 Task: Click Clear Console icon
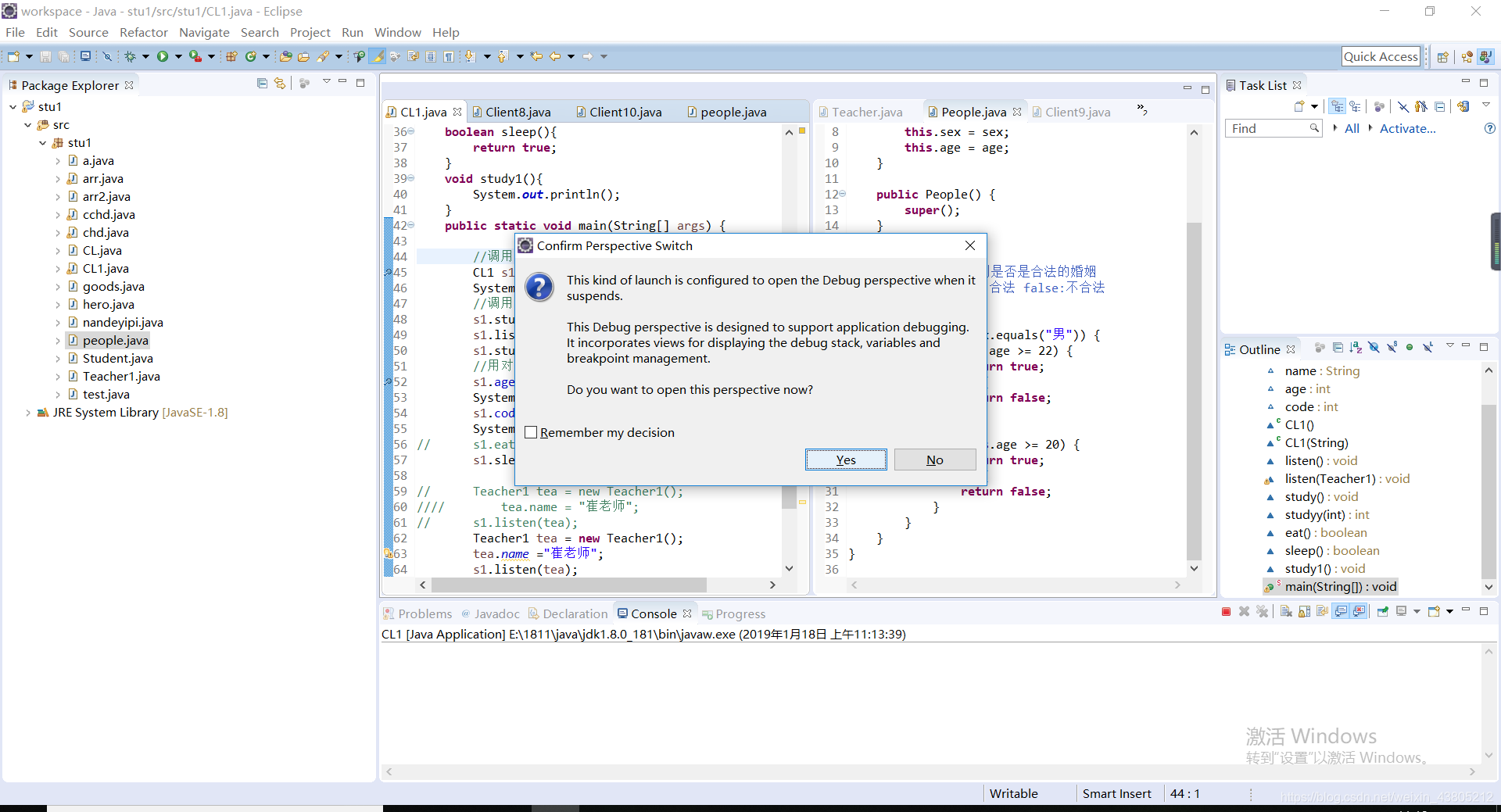coord(1286,611)
